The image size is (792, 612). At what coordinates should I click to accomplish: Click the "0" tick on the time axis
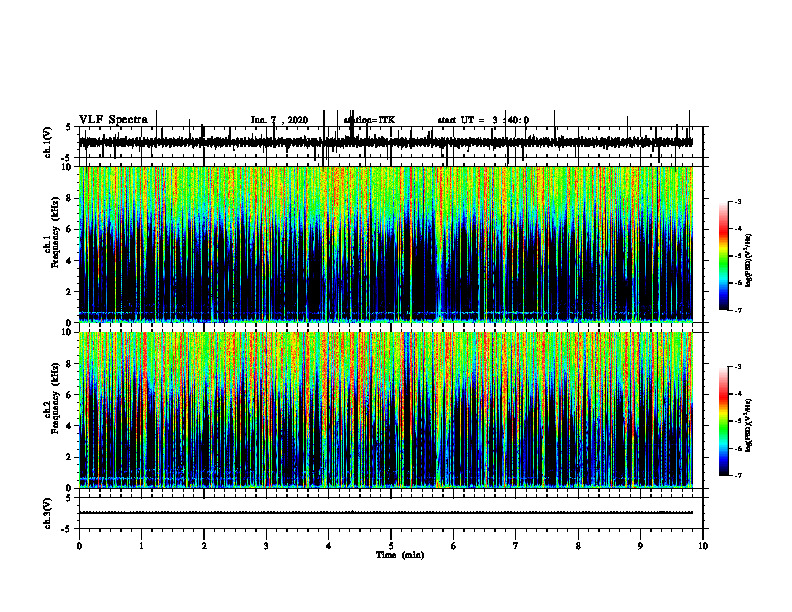coord(79,546)
